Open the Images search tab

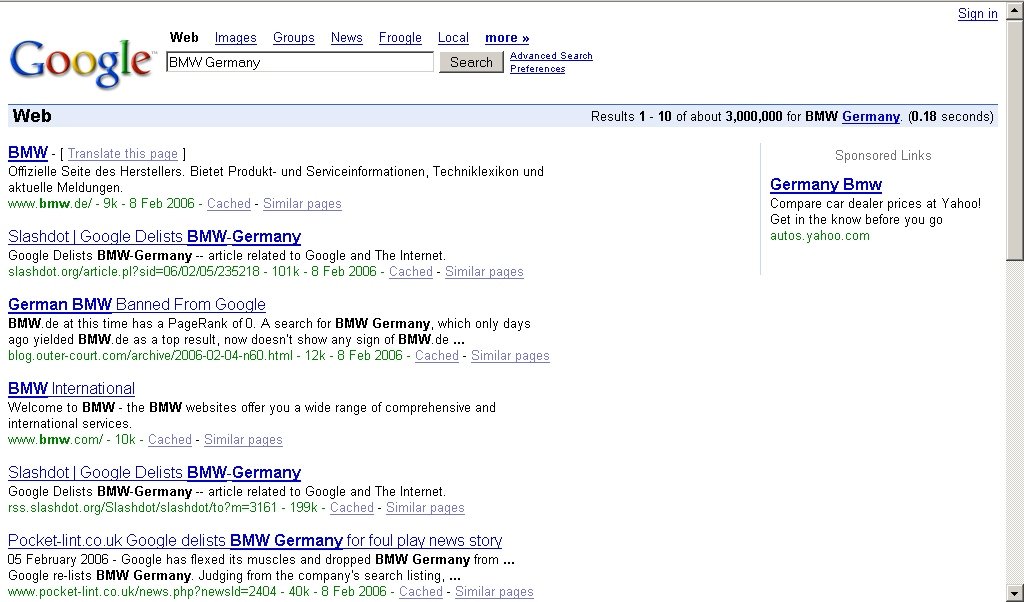236,38
